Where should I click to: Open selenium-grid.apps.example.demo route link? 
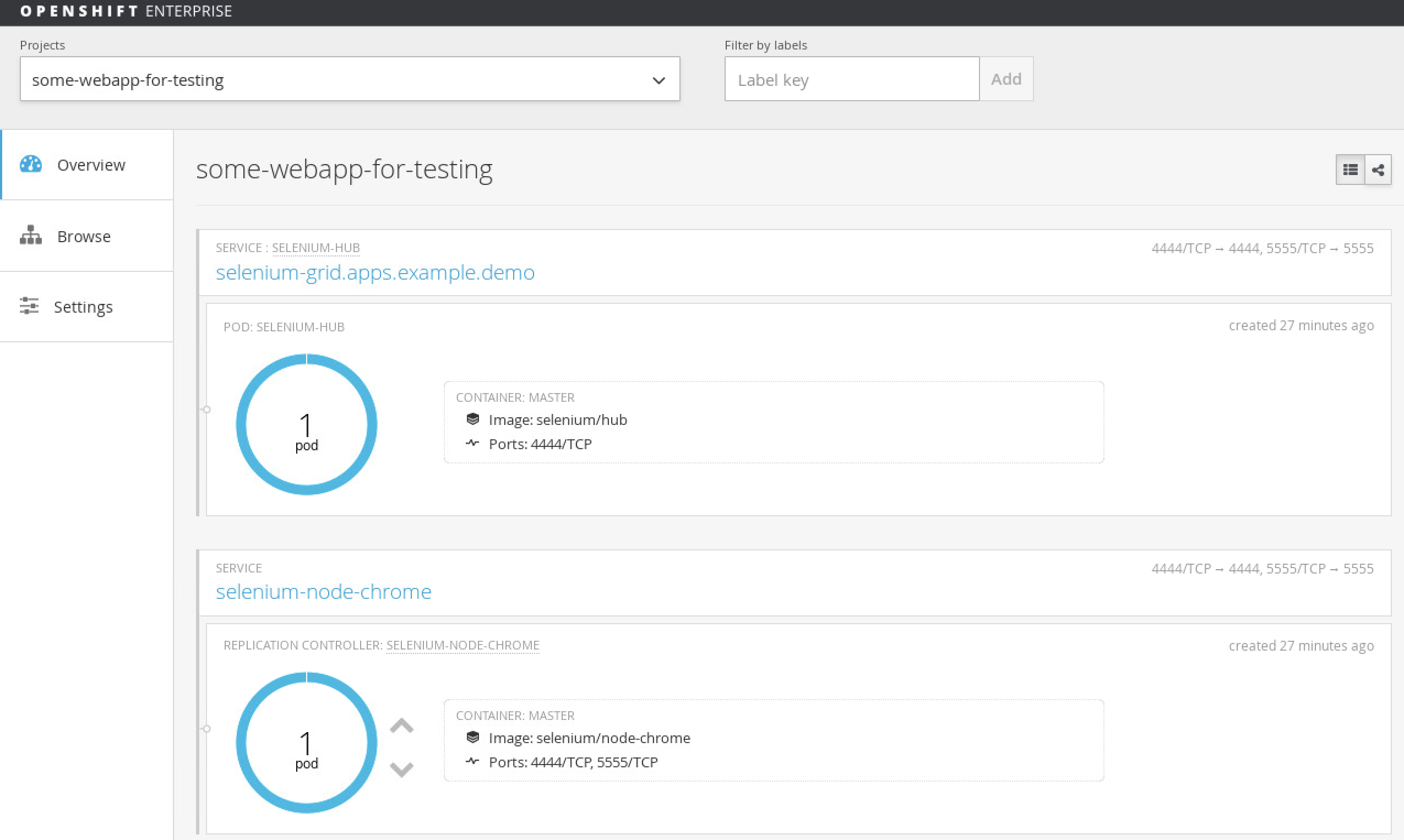[x=375, y=273]
